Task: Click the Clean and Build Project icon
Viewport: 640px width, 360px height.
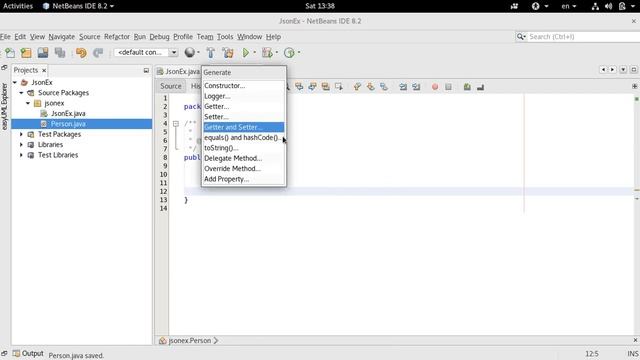Action: [228, 53]
